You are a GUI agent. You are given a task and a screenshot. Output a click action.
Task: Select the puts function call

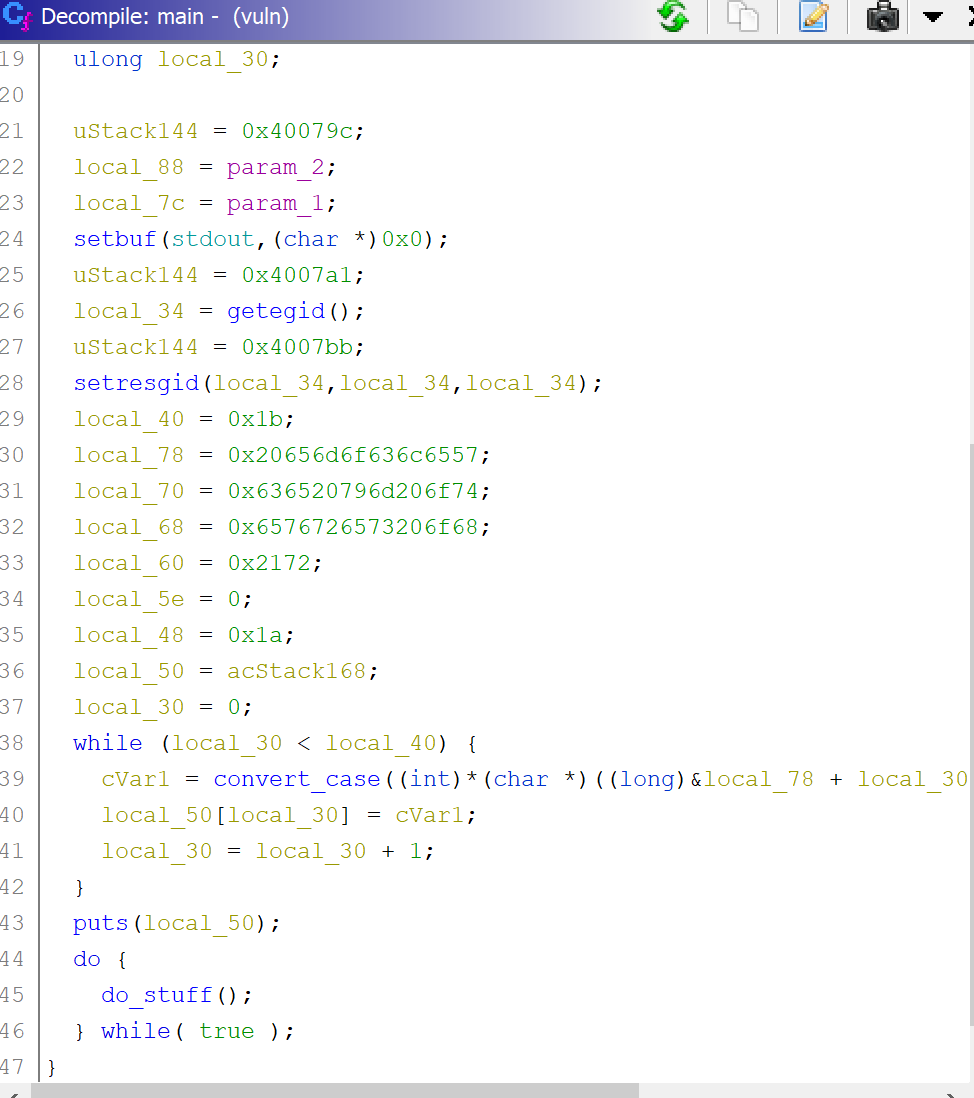point(101,924)
